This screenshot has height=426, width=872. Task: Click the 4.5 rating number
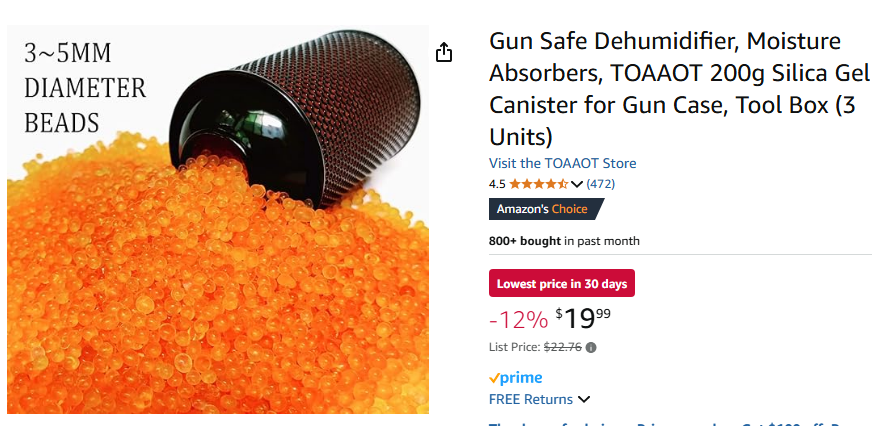pyautogui.click(x=497, y=184)
